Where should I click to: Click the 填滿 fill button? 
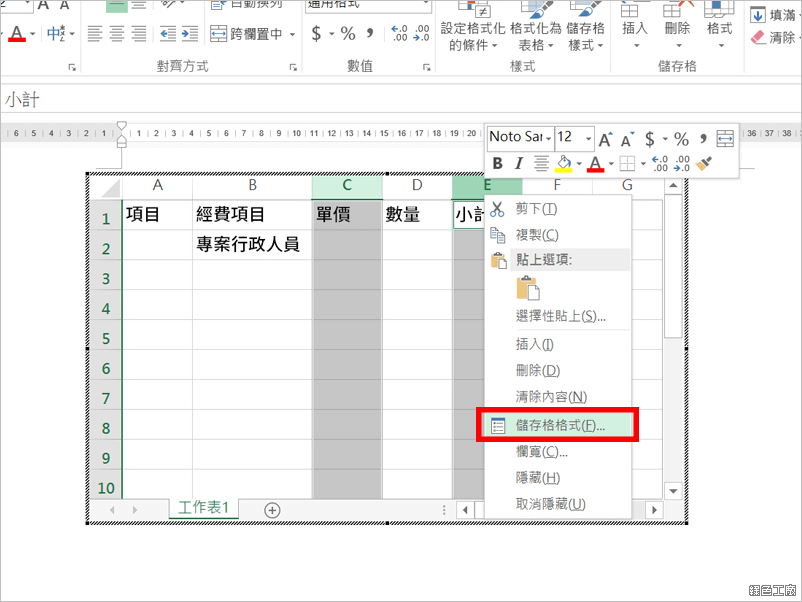point(774,15)
